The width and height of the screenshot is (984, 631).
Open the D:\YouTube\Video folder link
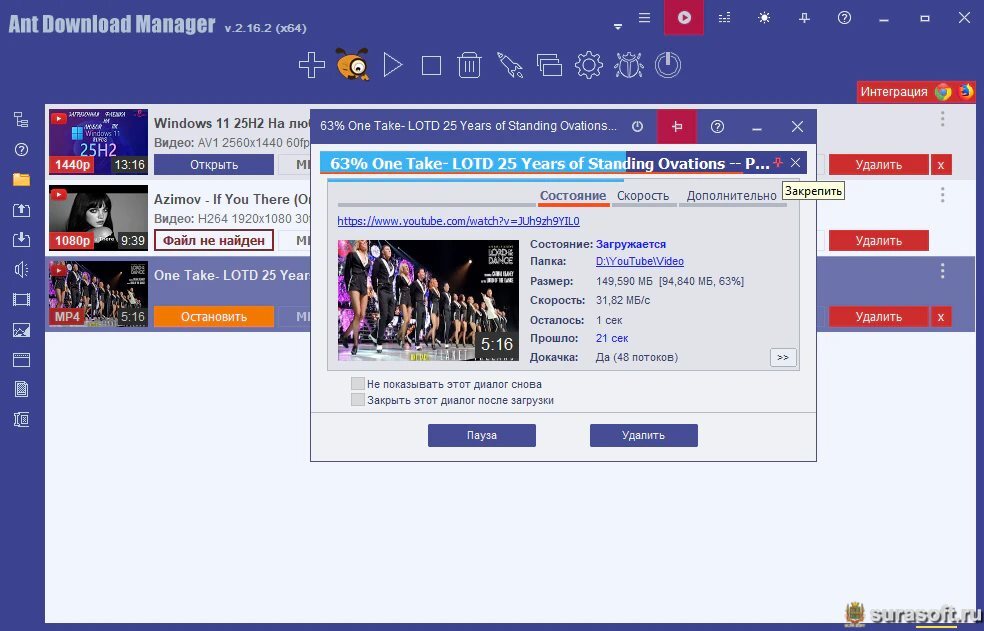pos(640,262)
